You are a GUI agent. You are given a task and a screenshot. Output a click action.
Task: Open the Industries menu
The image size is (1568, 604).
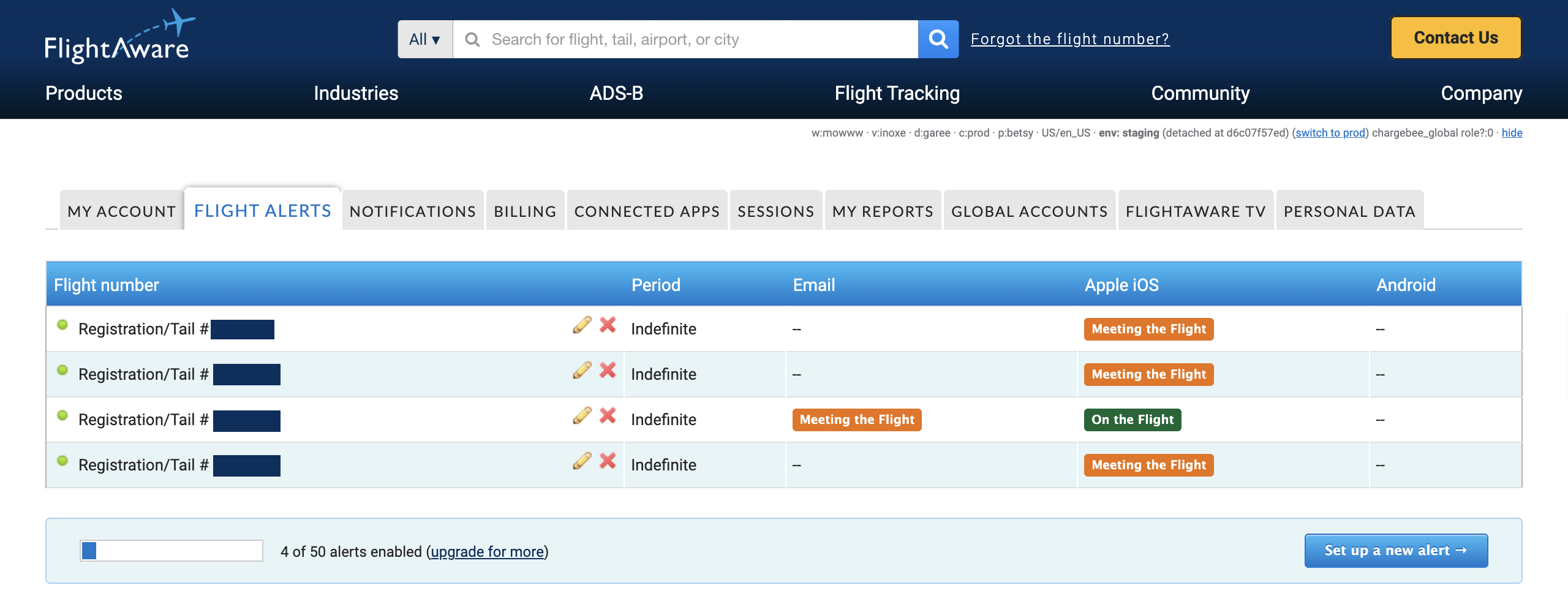coord(356,93)
